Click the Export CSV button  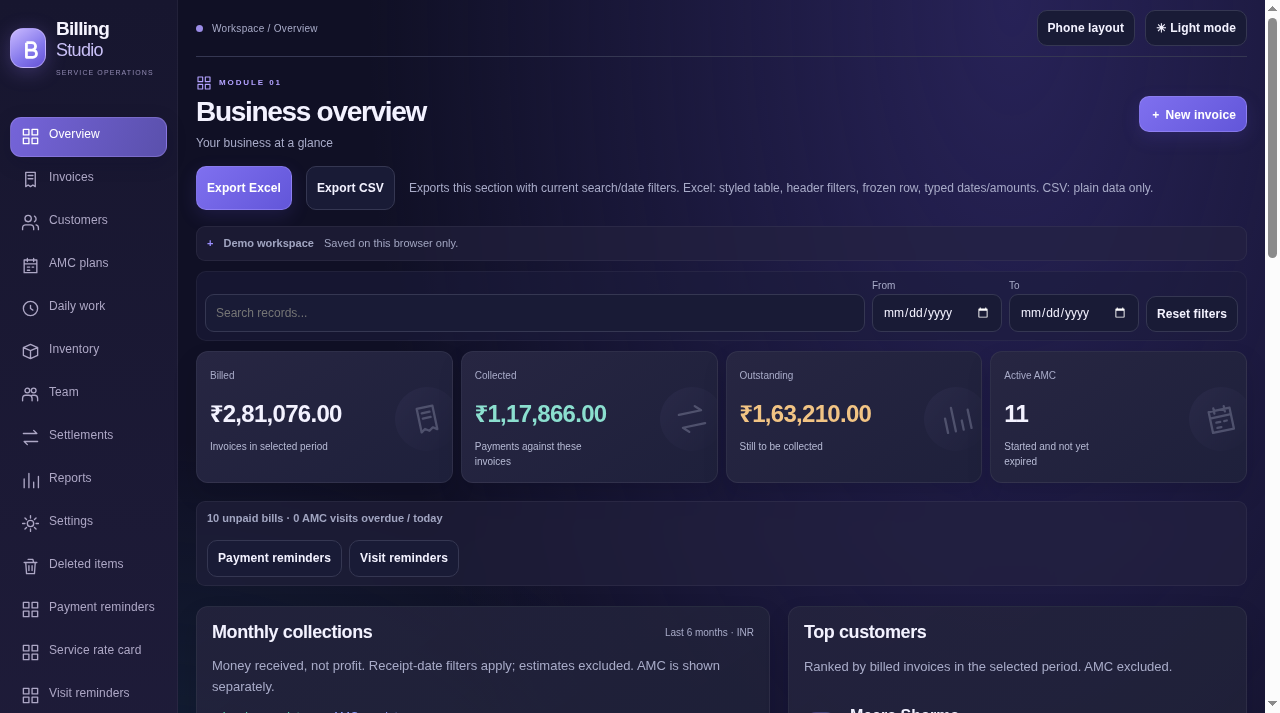[x=350, y=188]
